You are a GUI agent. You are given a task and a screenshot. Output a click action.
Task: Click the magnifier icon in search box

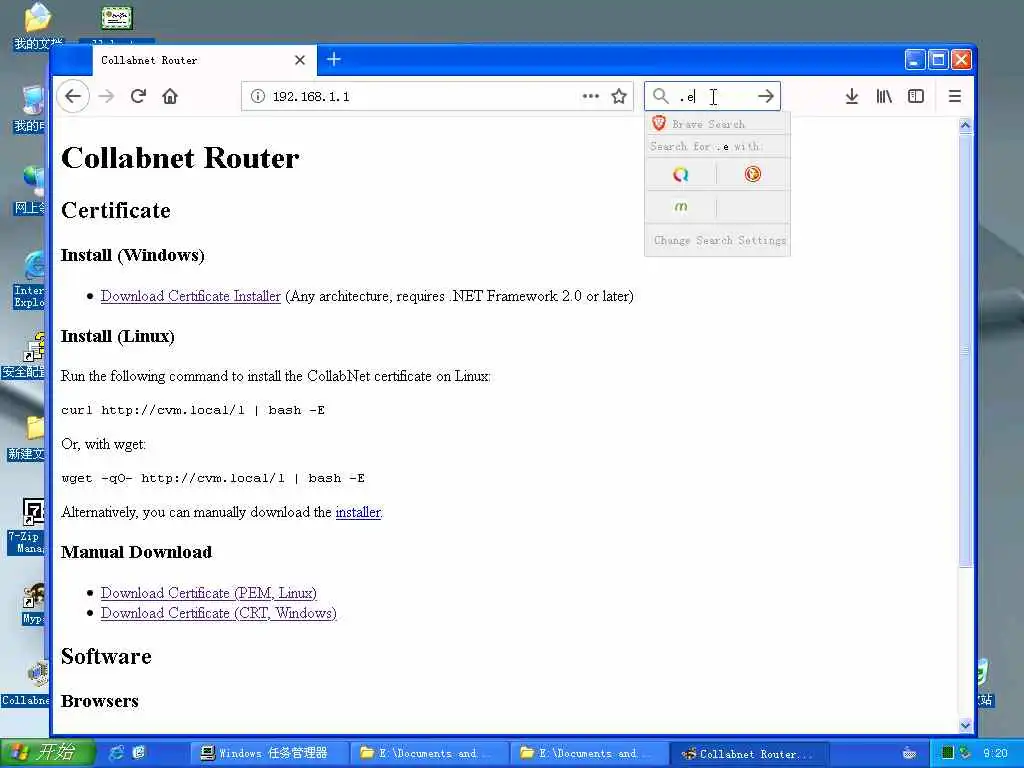(661, 97)
